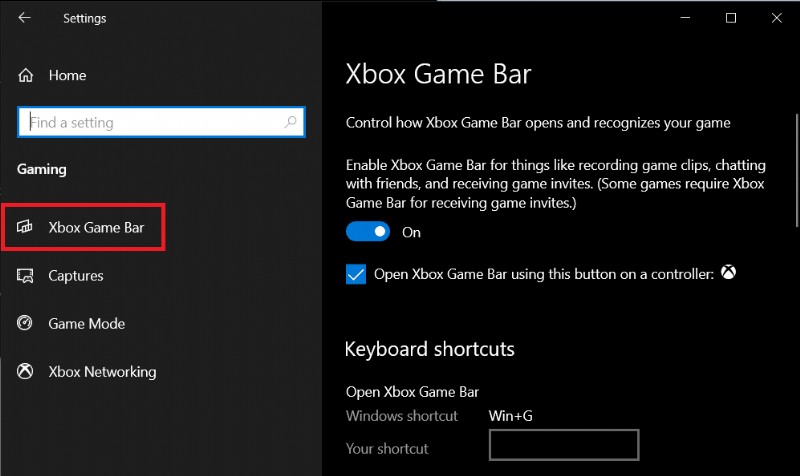Image resolution: width=800 pixels, height=476 pixels.
Task: Open the Captures section
Action: coord(76,276)
